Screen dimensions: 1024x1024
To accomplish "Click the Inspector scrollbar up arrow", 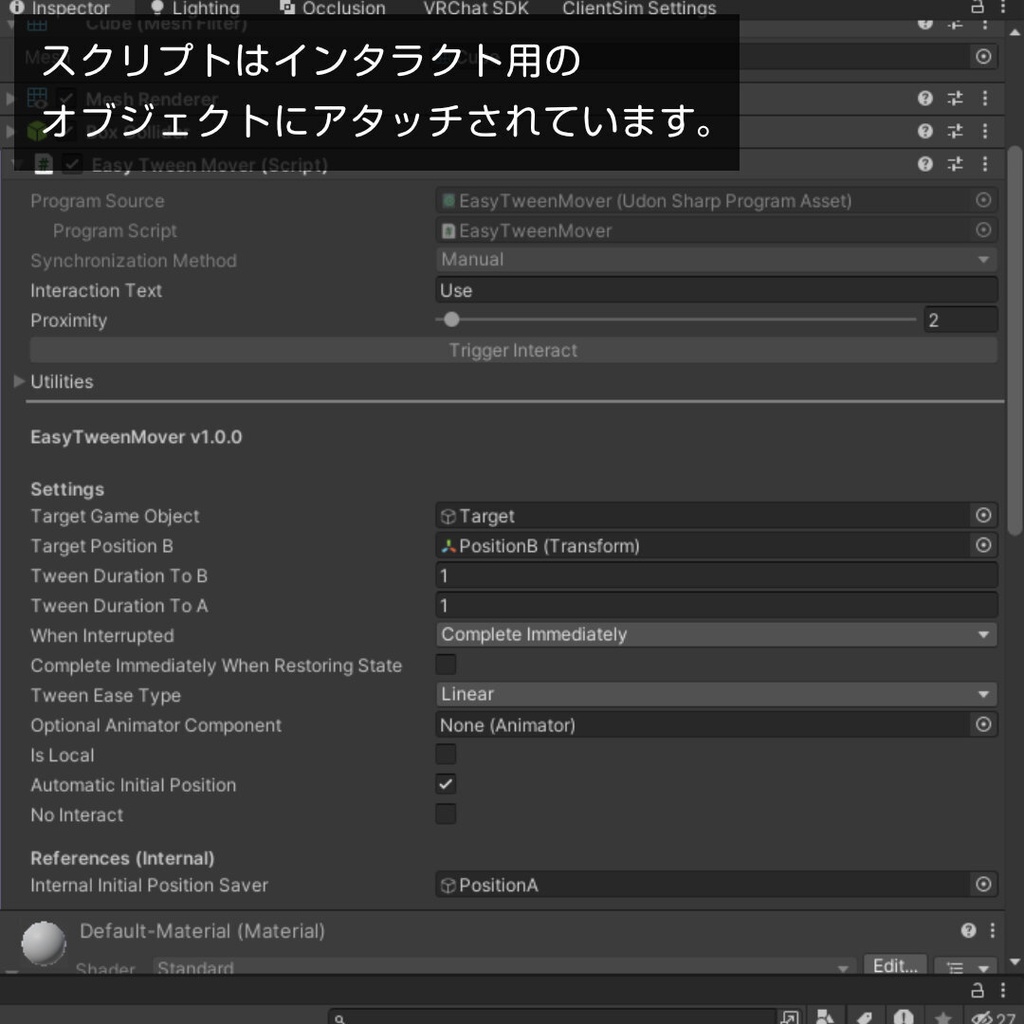I will 1014,32.
